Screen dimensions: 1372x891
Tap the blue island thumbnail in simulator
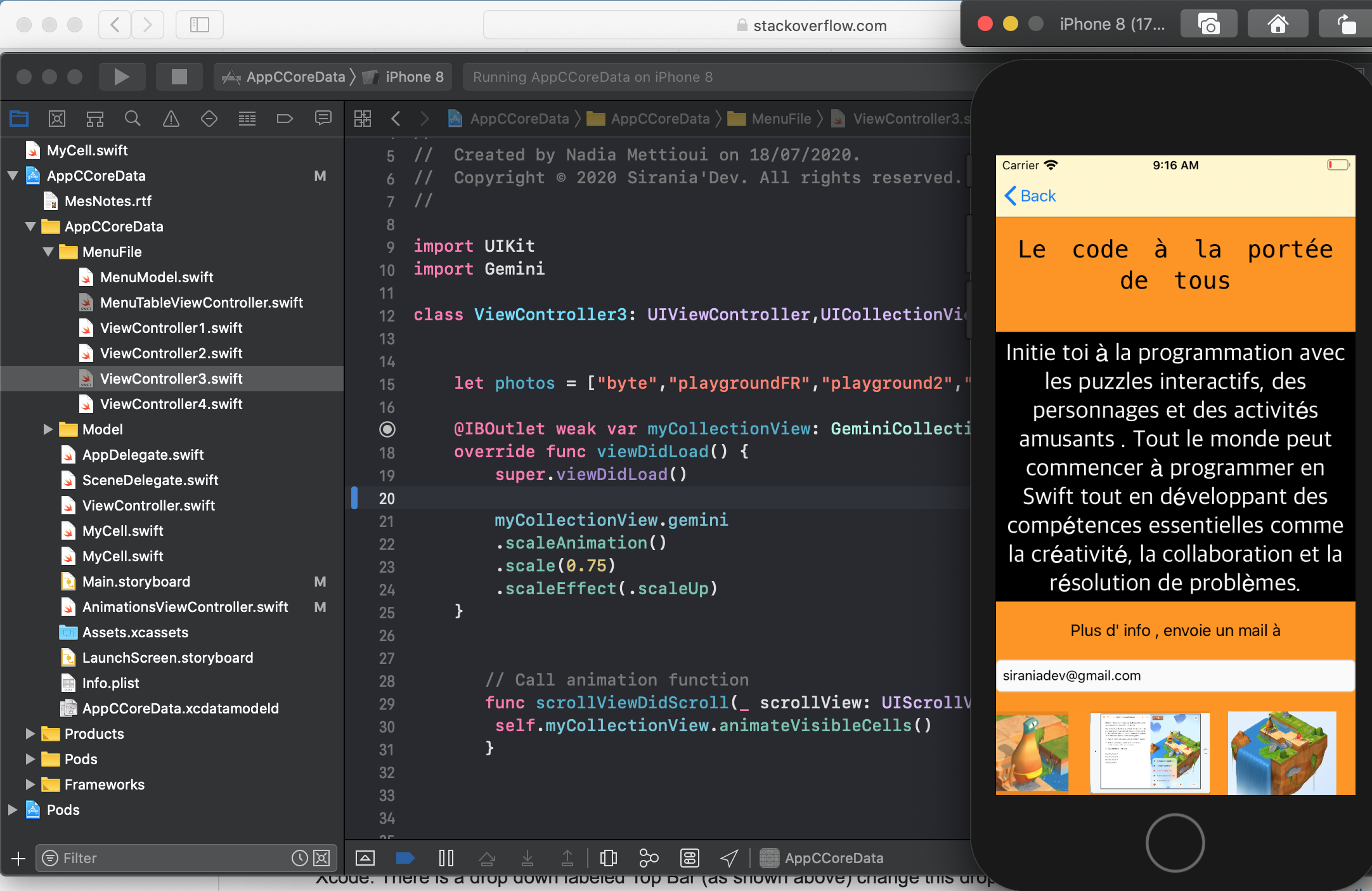tap(1282, 753)
